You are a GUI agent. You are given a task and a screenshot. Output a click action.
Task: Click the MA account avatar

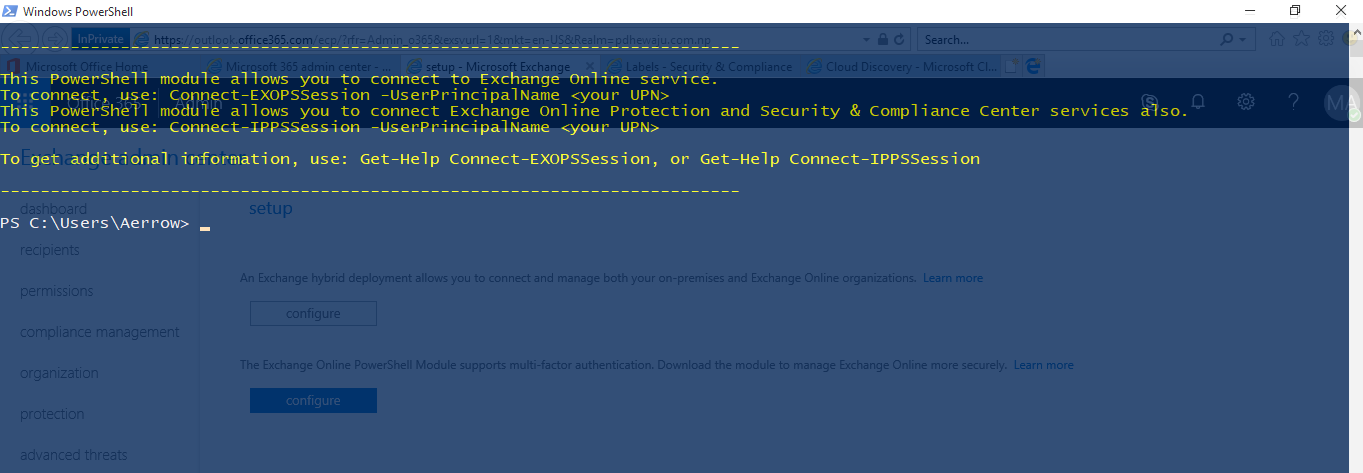pos(1340,102)
